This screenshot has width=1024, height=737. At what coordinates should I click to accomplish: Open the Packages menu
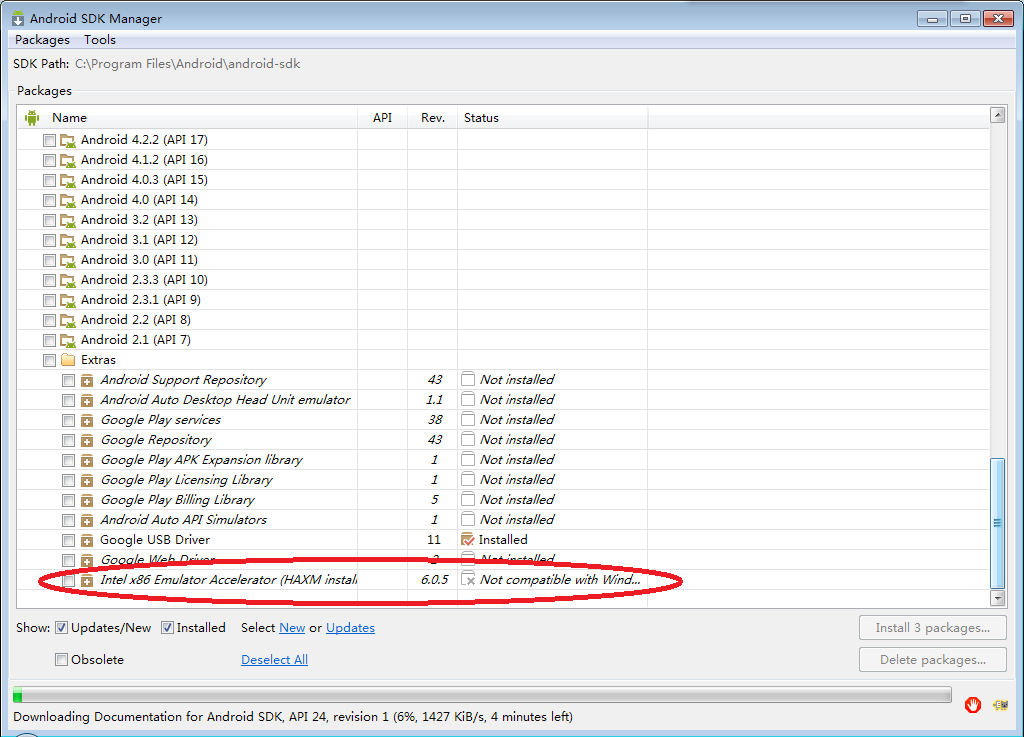[x=42, y=40]
